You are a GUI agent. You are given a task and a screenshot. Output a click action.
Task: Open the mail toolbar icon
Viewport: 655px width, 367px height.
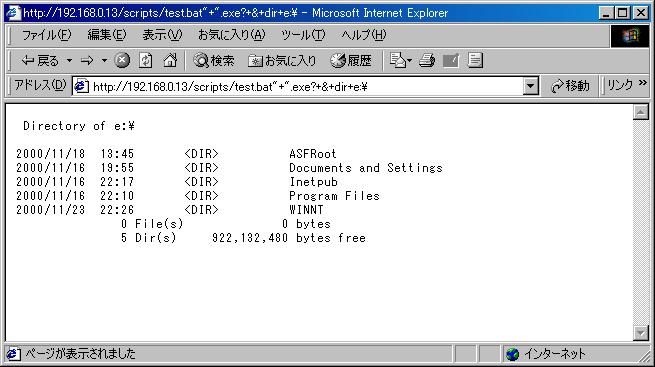click(398, 61)
